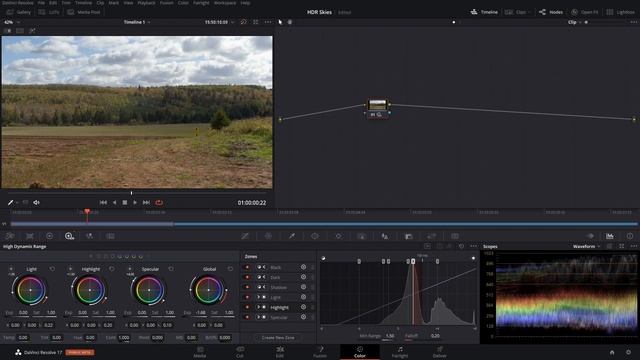
Task: Toggle loop playback
Action: tap(159, 202)
